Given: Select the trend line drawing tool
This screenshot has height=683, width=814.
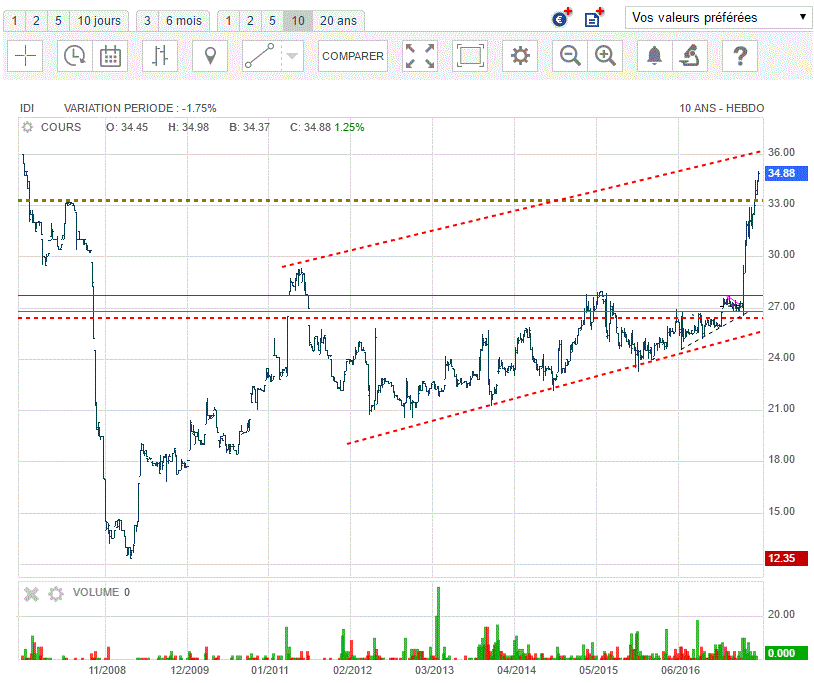Looking at the screenshot, I should [261, 56].
